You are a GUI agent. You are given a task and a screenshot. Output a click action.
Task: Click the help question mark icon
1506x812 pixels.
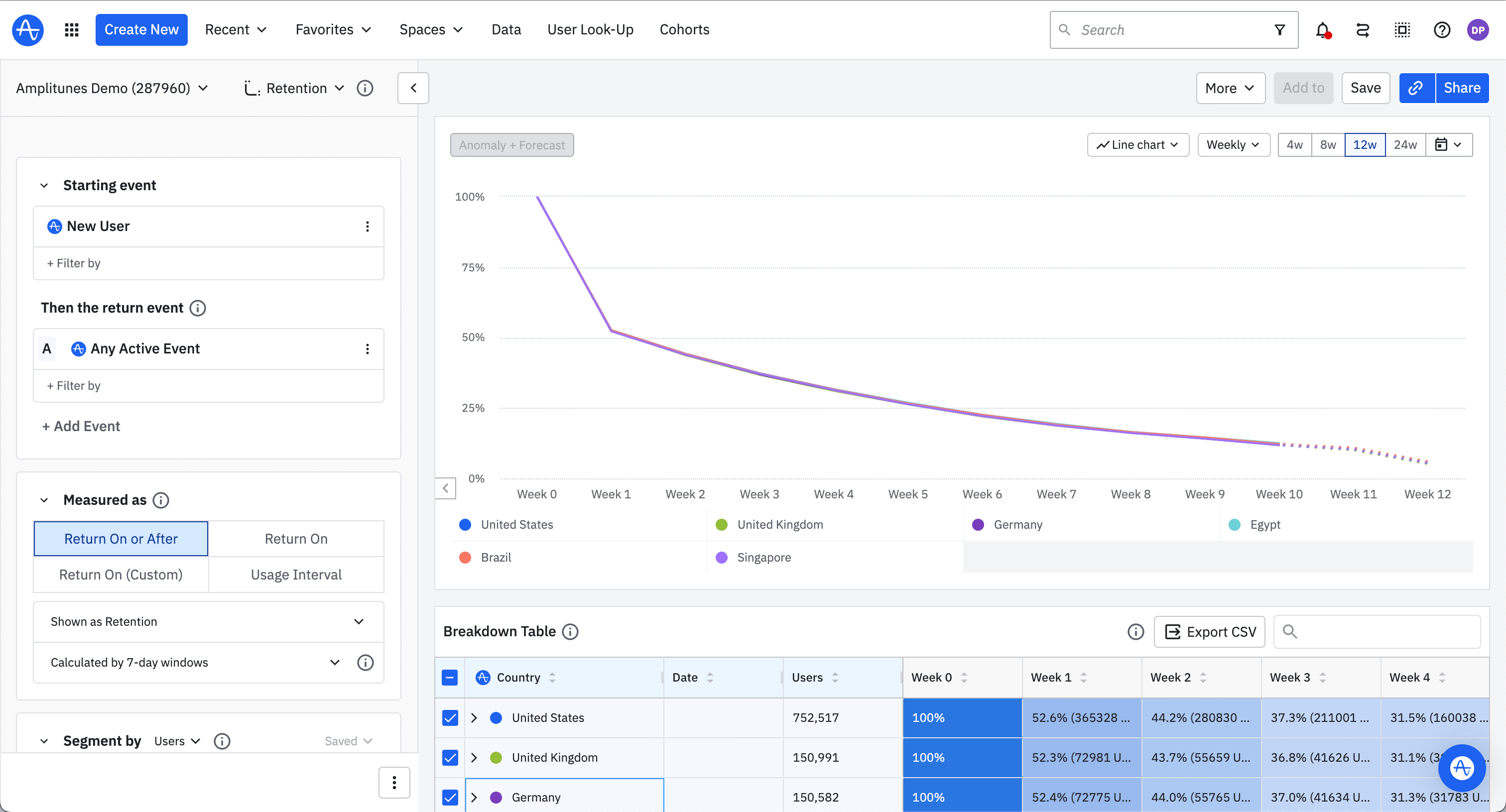1442,30
